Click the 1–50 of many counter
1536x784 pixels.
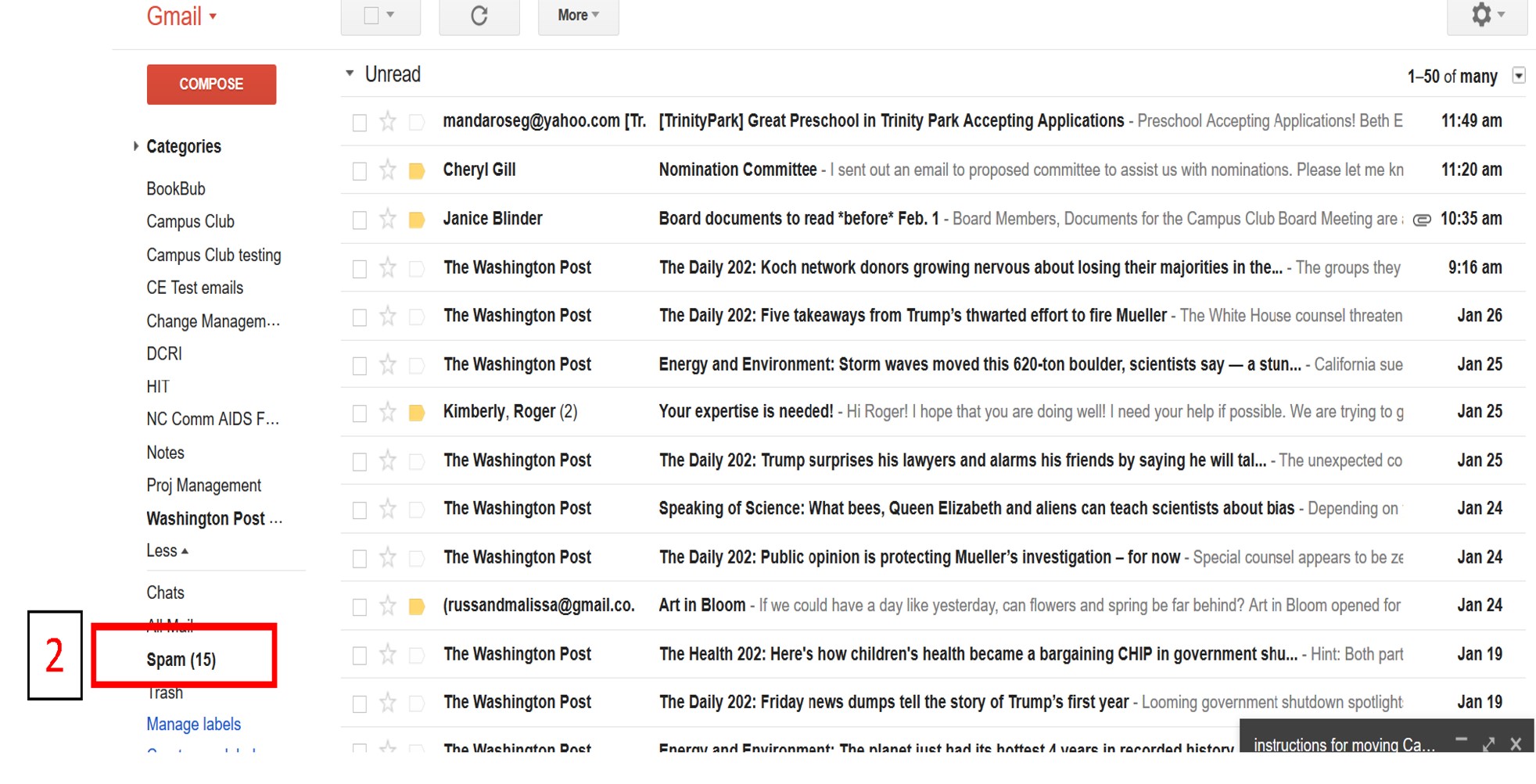[1452, 77]
